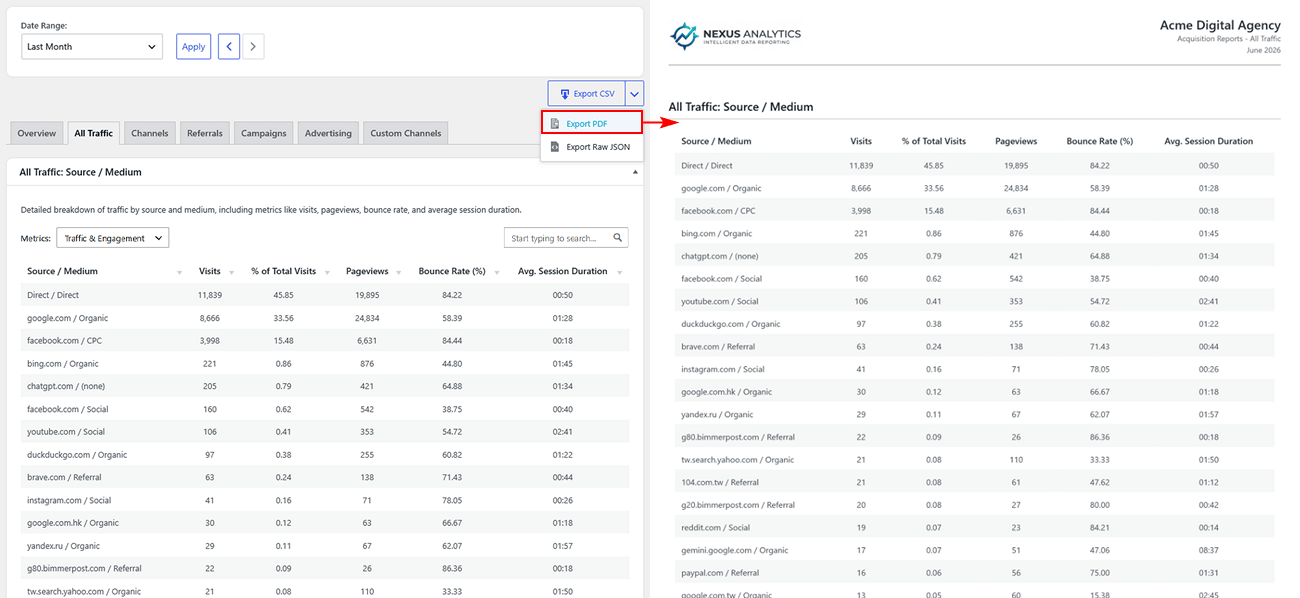Screen dimensions: 1300x598
Task: Toggle the export options arrow beside Export CSV
Action: [x=634, y=93]
